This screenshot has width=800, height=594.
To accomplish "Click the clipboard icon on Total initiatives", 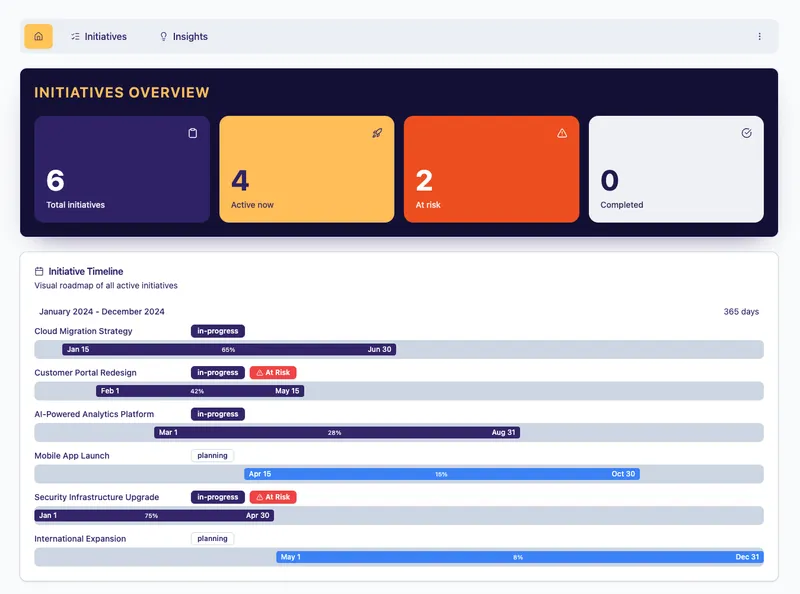I will tap(193, 133).
